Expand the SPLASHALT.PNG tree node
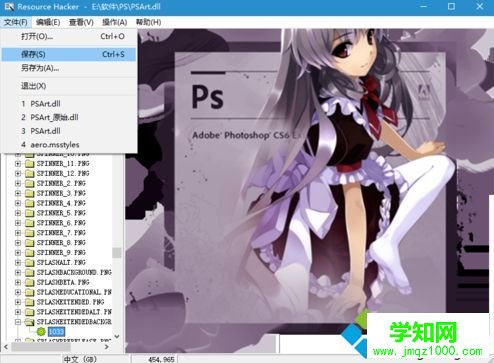Image resolution: width=494 pixels, height=363 pixels. 18,263
